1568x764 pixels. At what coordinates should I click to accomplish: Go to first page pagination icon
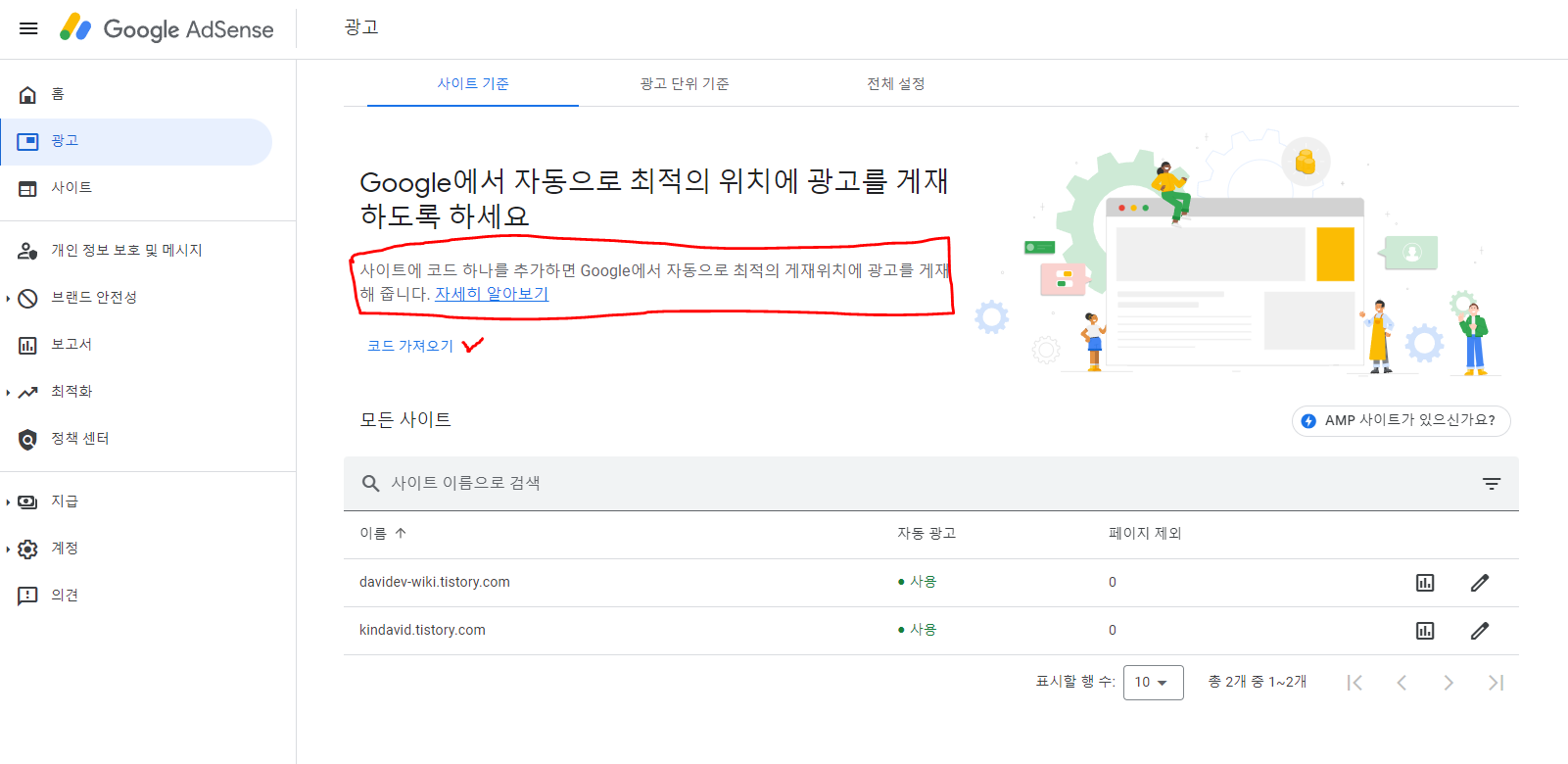pos(1354,683)
